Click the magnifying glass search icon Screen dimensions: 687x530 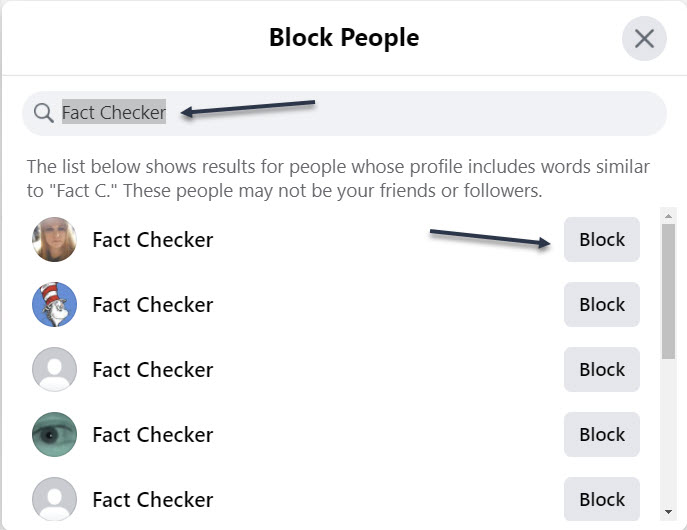tap(43, 113)
